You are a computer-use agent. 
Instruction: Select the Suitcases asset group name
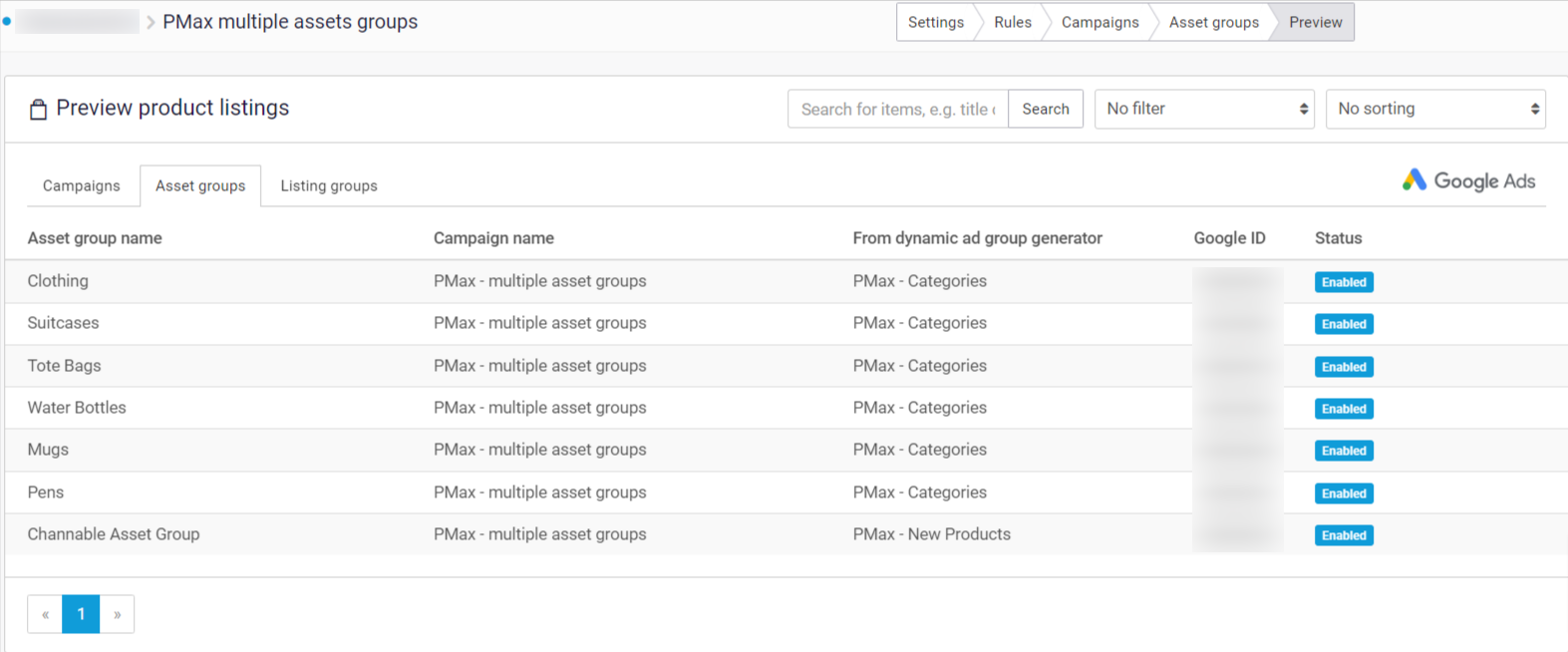point(64,323)
